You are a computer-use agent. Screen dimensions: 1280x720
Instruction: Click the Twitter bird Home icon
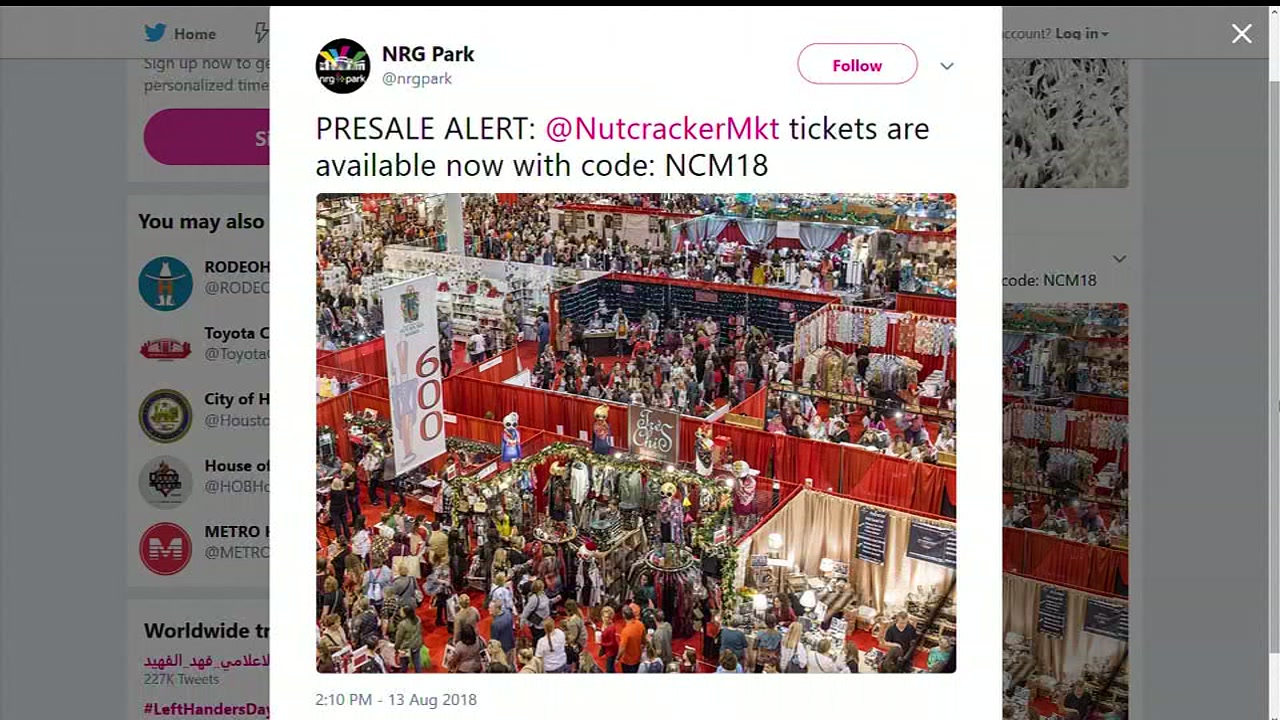pos(155,33)
